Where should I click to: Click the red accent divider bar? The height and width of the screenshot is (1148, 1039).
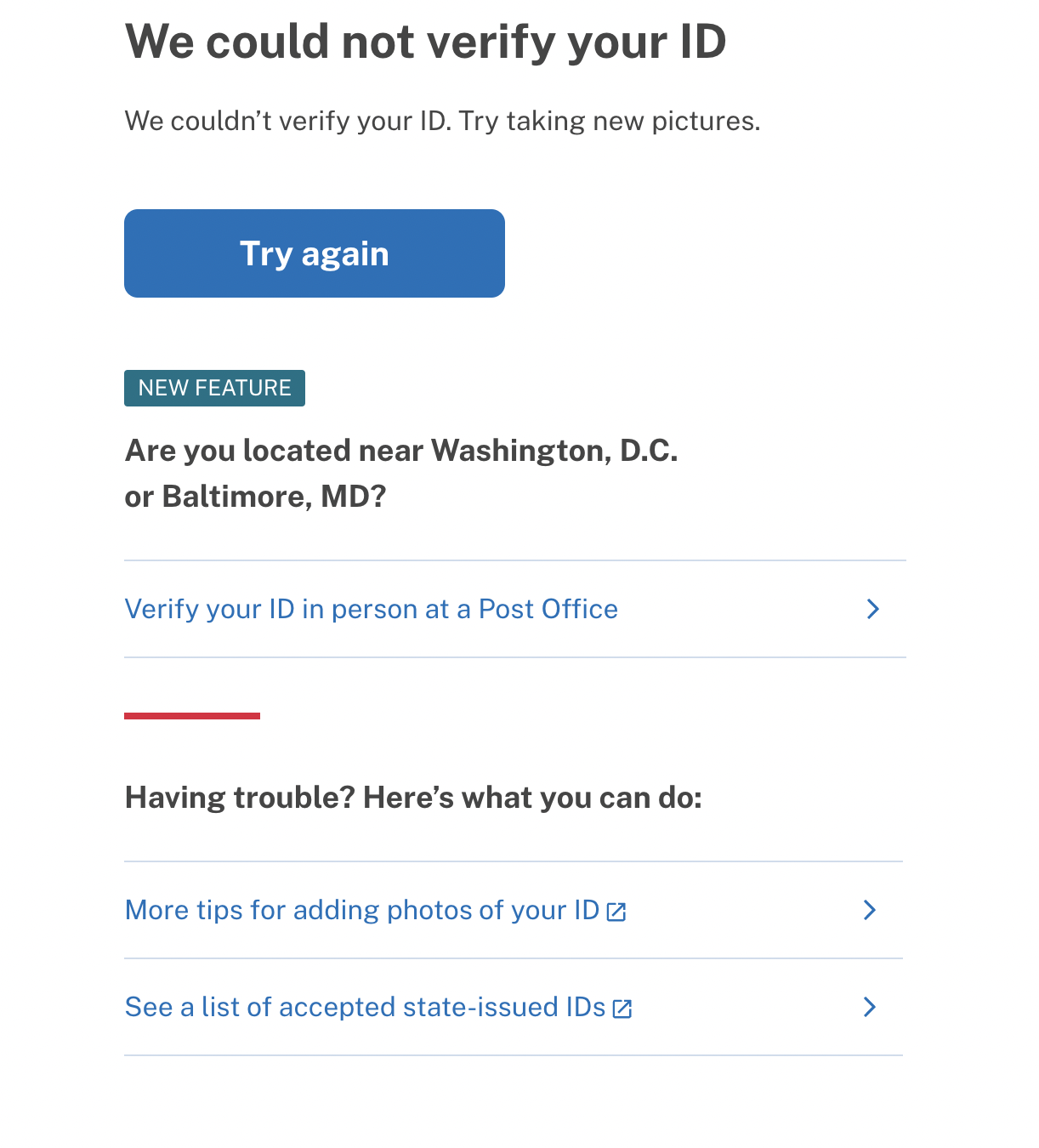192,716
